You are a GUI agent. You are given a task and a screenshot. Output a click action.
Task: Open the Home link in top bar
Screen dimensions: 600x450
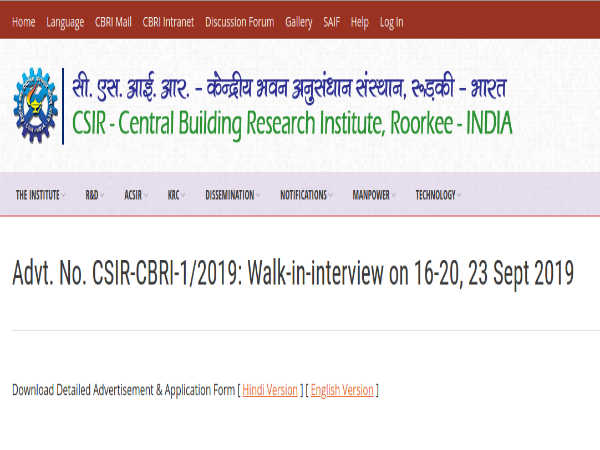[x=23, y=22]
